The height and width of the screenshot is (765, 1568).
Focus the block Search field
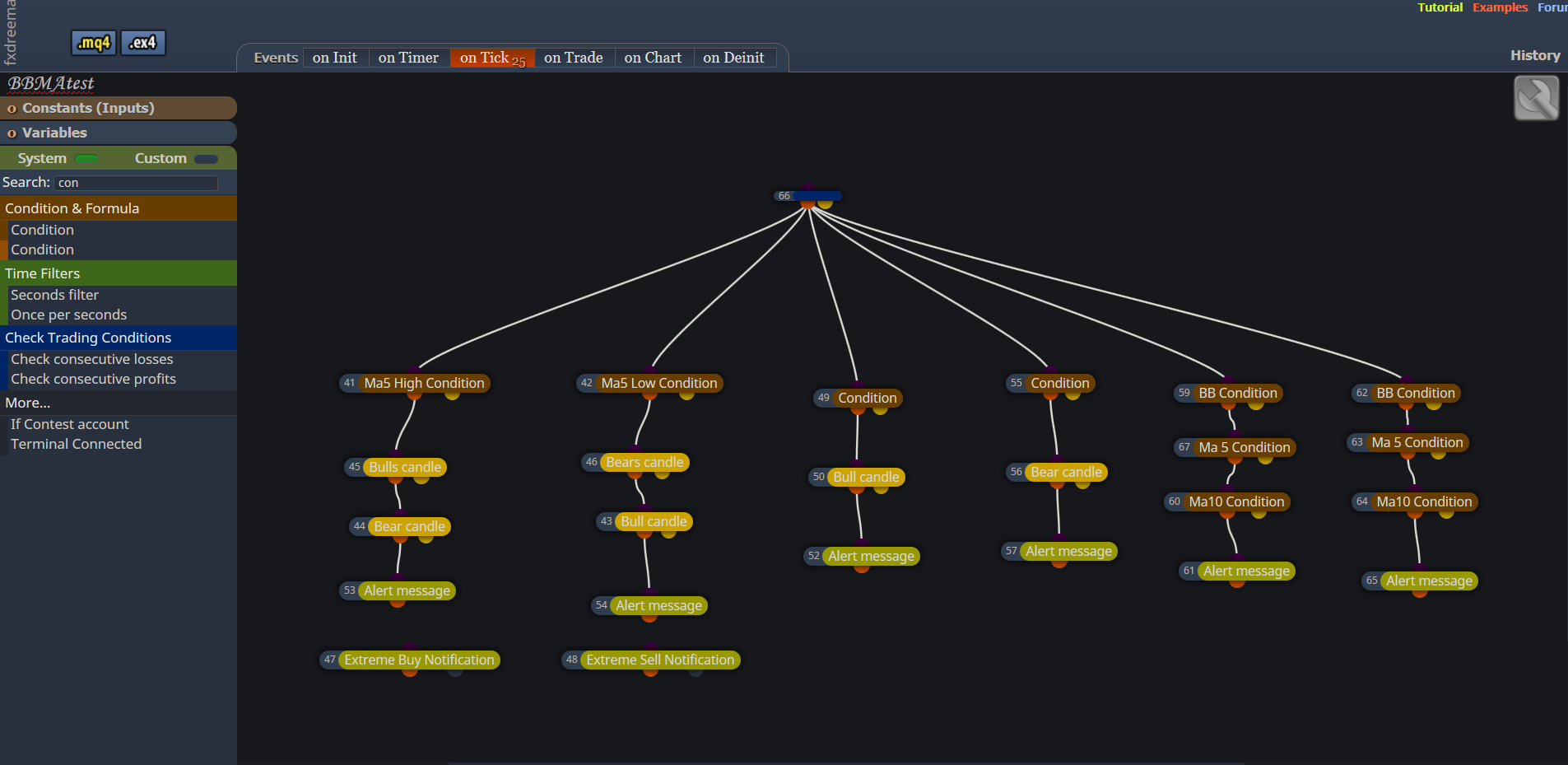pyautogui.click(x=136, y=183)
